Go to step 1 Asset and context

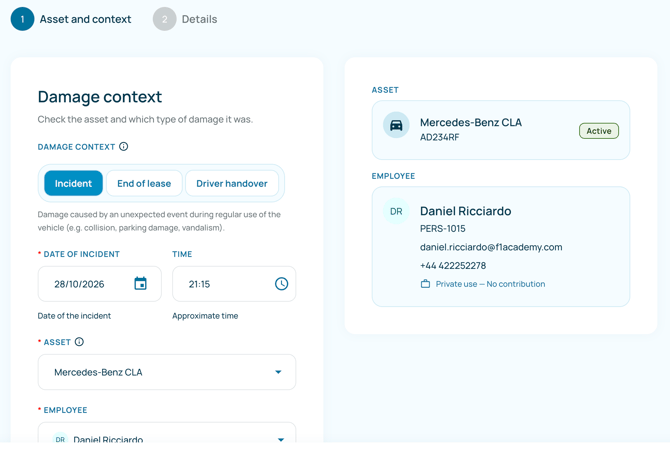[71, 19]
